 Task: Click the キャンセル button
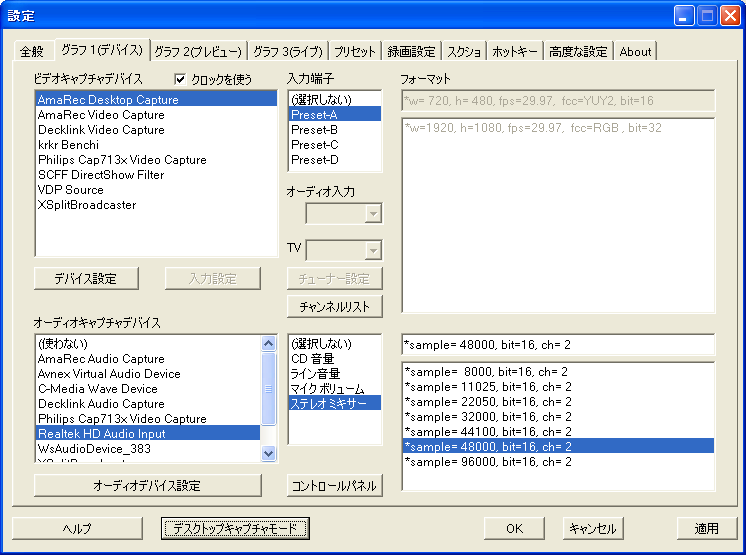(593, 528)
